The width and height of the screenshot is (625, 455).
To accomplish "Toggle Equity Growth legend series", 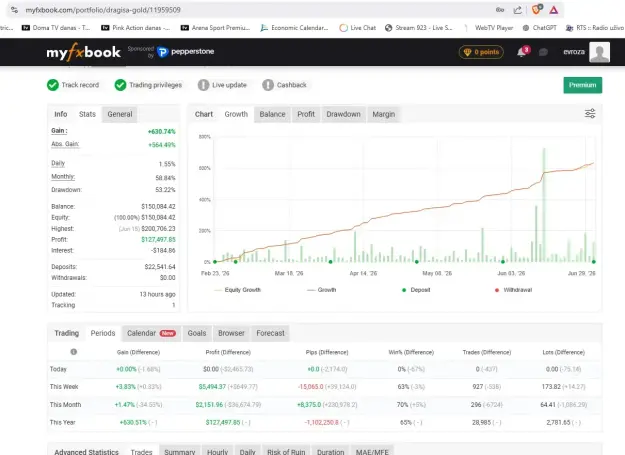I will pos(238,290).
